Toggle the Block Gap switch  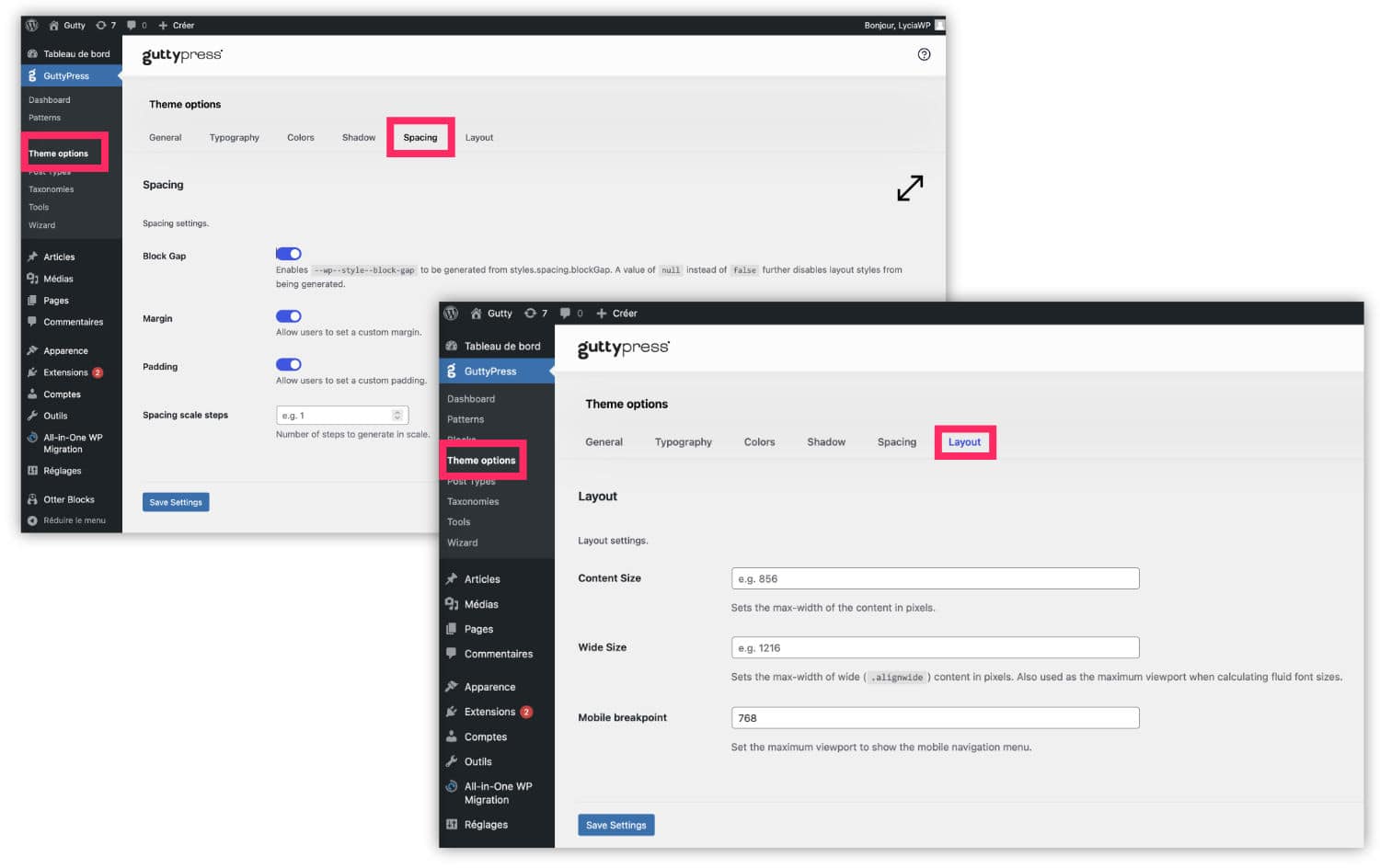coord(289,254)
